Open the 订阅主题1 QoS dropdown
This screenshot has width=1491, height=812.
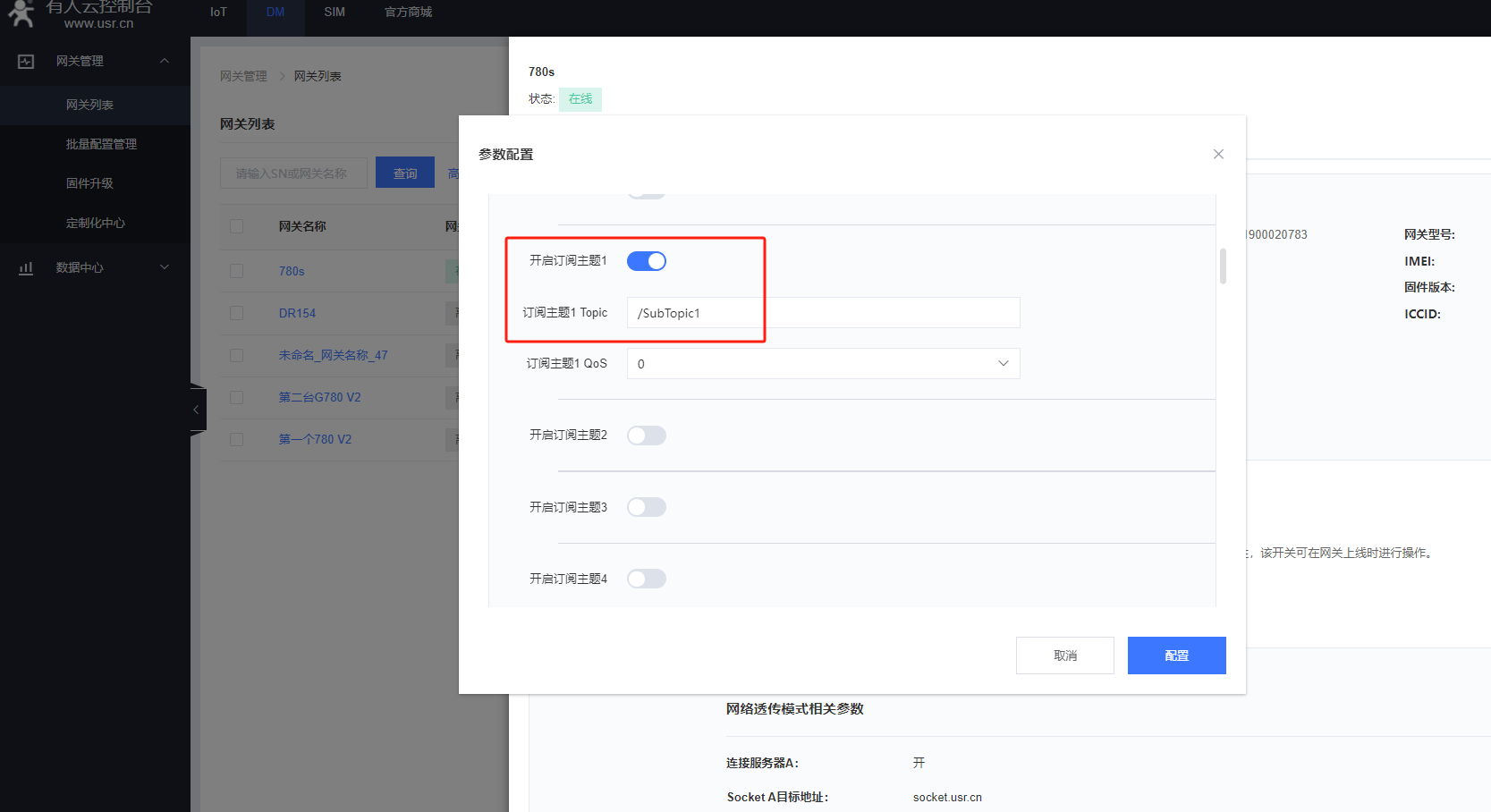click(x=823, y=364)
